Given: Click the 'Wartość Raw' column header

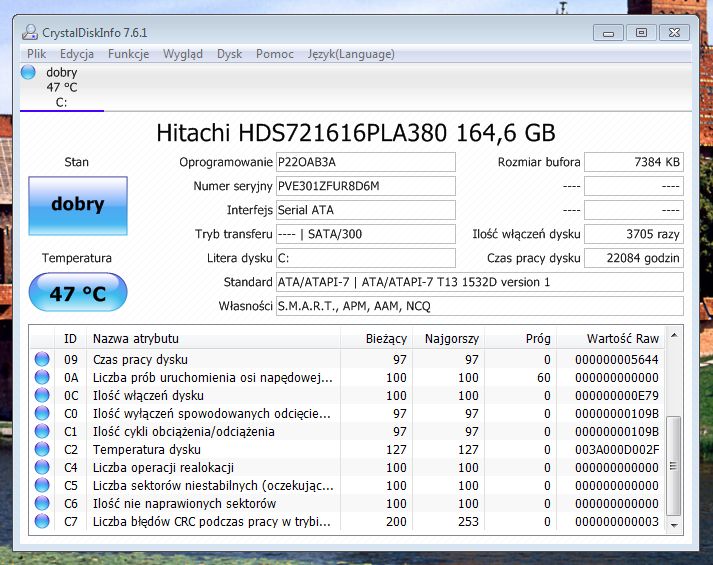Looking at the screenshot, I should [x=611, y=339].
